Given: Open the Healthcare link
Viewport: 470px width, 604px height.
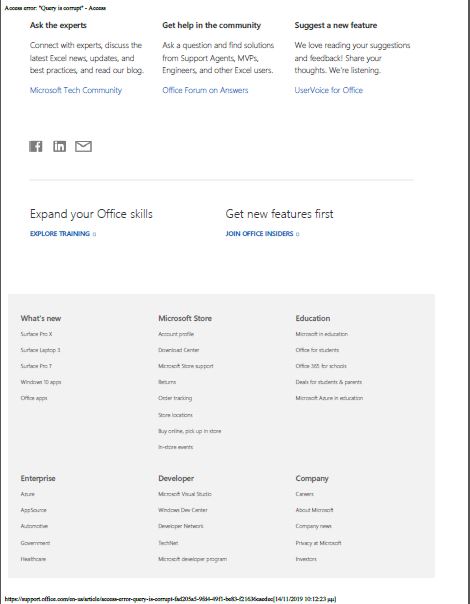Looking at the screenshot, I should 33,559.
